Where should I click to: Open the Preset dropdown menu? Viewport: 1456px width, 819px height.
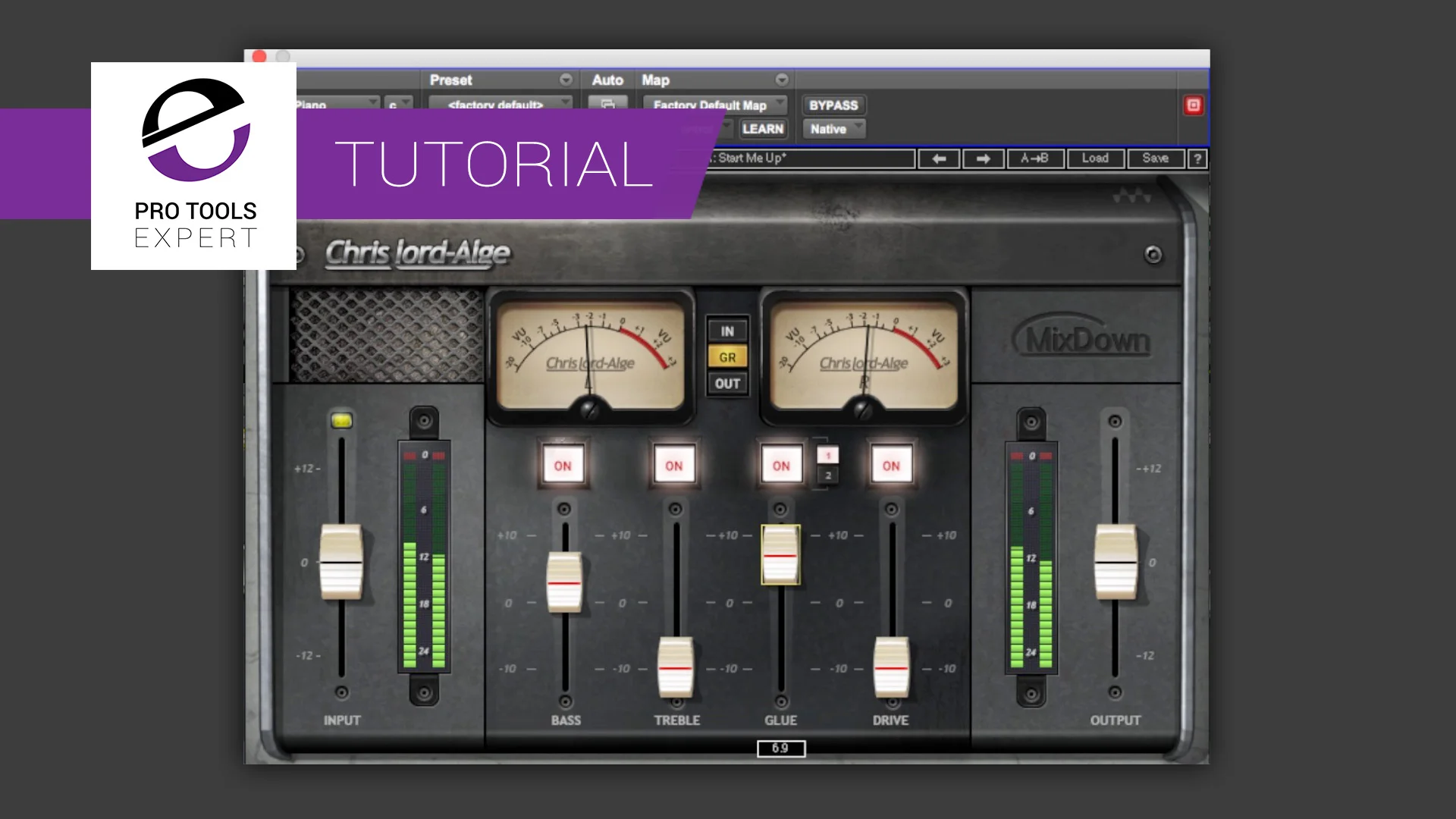click(564, 79)
